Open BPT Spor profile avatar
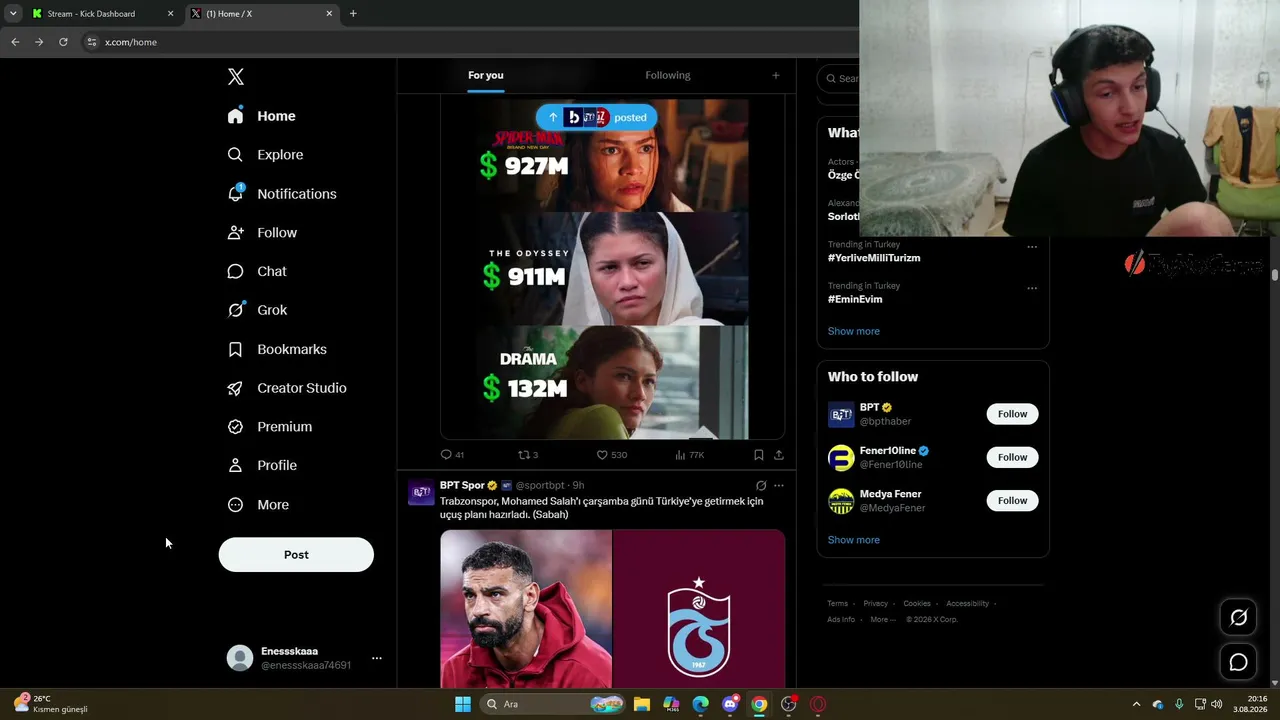This screenshot has height=720, width=1280. click(x=421, y=492)
